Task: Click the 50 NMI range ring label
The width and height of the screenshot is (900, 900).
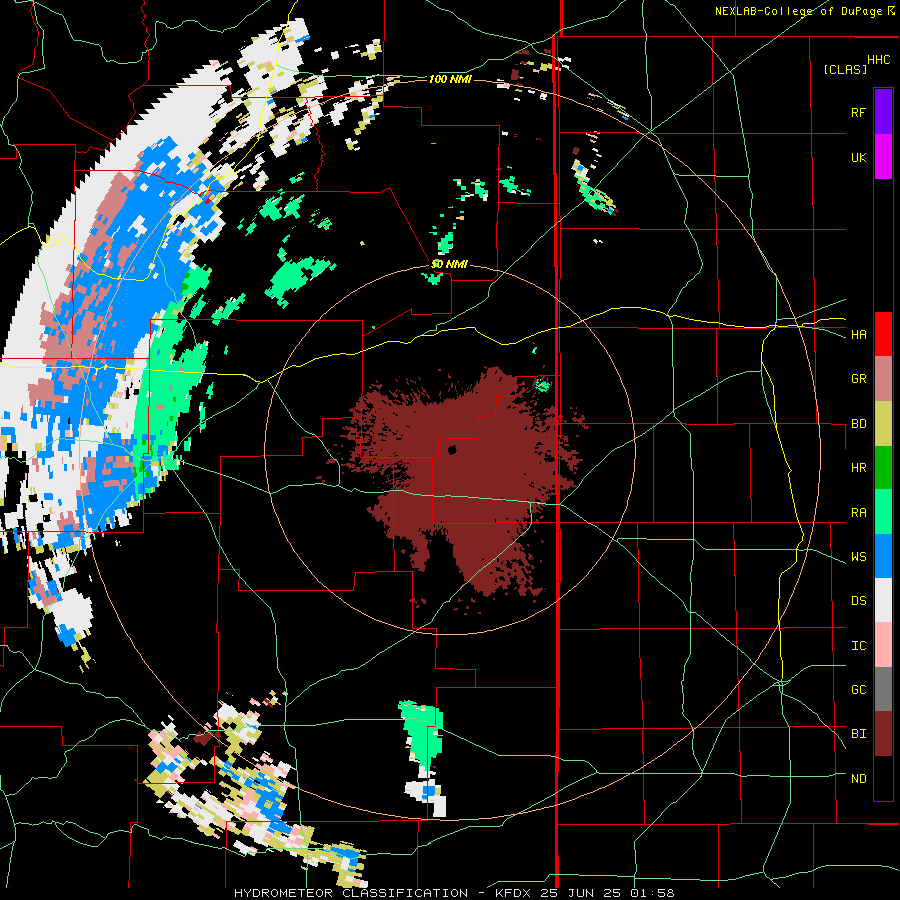Action: (x=449, y=265)
